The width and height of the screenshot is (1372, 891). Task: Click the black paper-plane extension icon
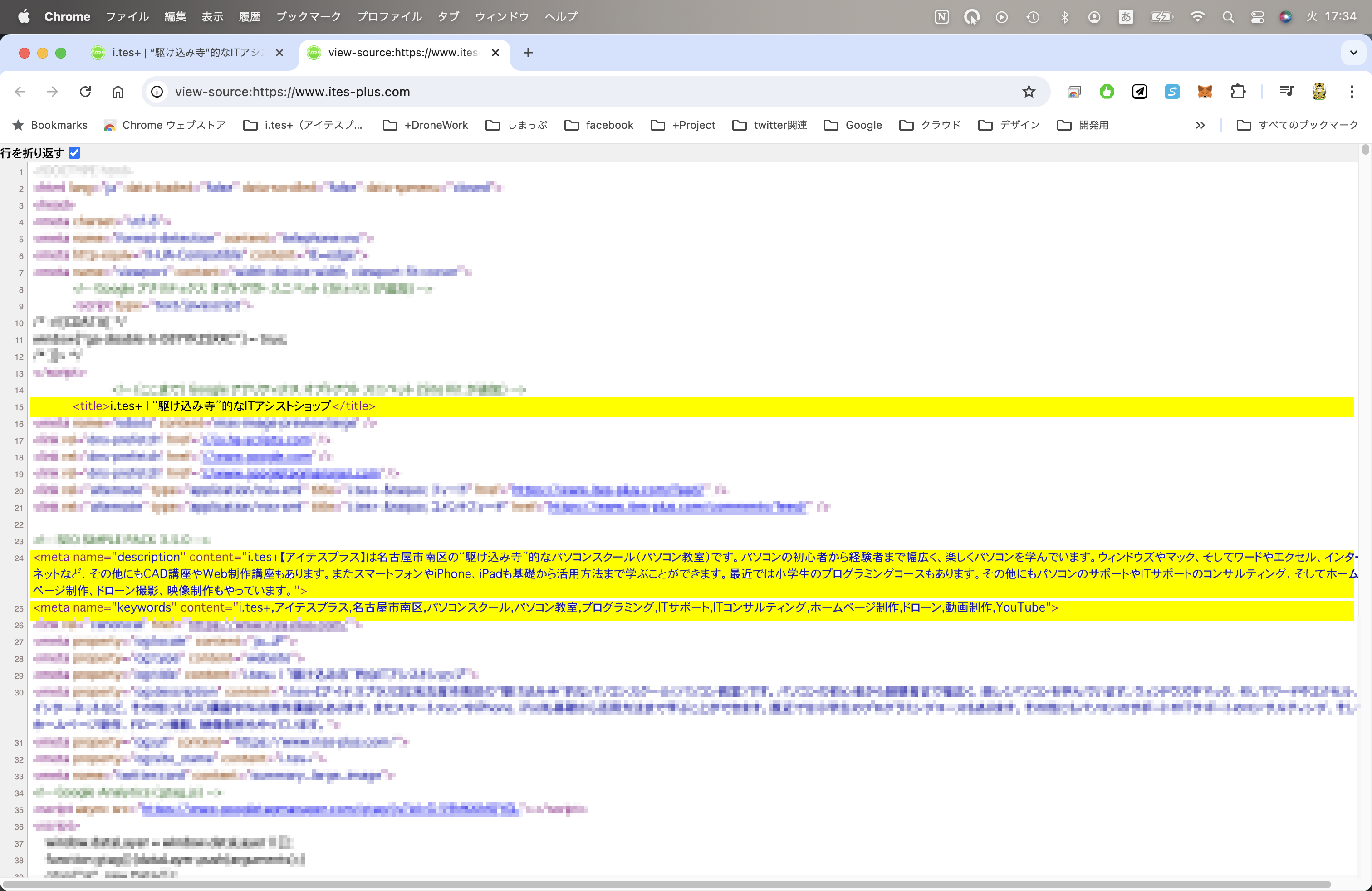1140,92
